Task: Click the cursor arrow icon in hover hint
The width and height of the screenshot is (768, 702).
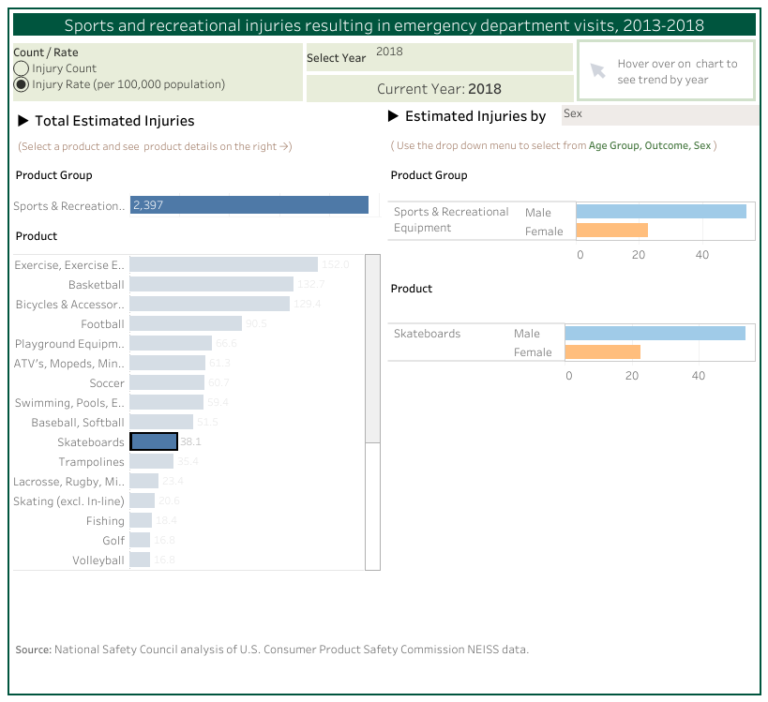Action: coord(598,70)
